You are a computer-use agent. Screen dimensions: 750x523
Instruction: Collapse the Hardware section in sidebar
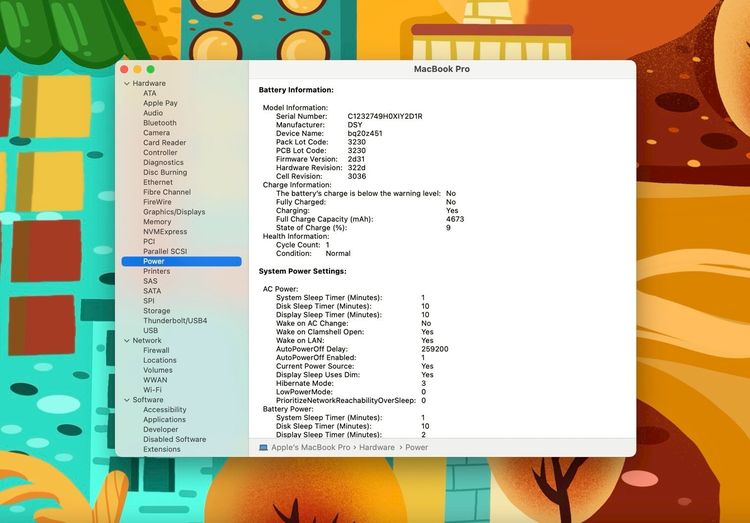[x=126, y=84]
